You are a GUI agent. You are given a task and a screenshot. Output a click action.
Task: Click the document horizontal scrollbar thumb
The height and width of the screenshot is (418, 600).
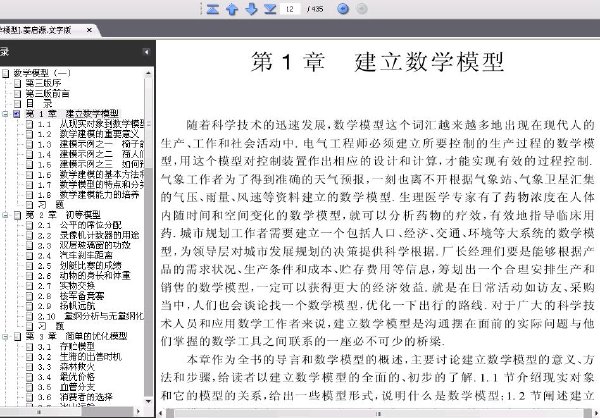tap(378, 414)
